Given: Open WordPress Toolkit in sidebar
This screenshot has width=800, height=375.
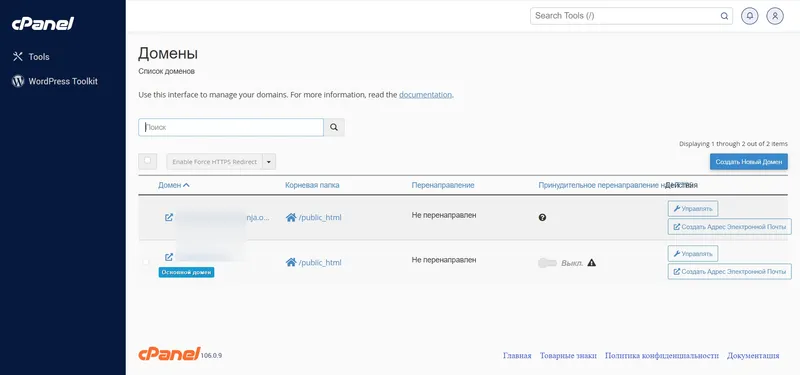Looking at the screenshot, I should [x=55, y=81].
